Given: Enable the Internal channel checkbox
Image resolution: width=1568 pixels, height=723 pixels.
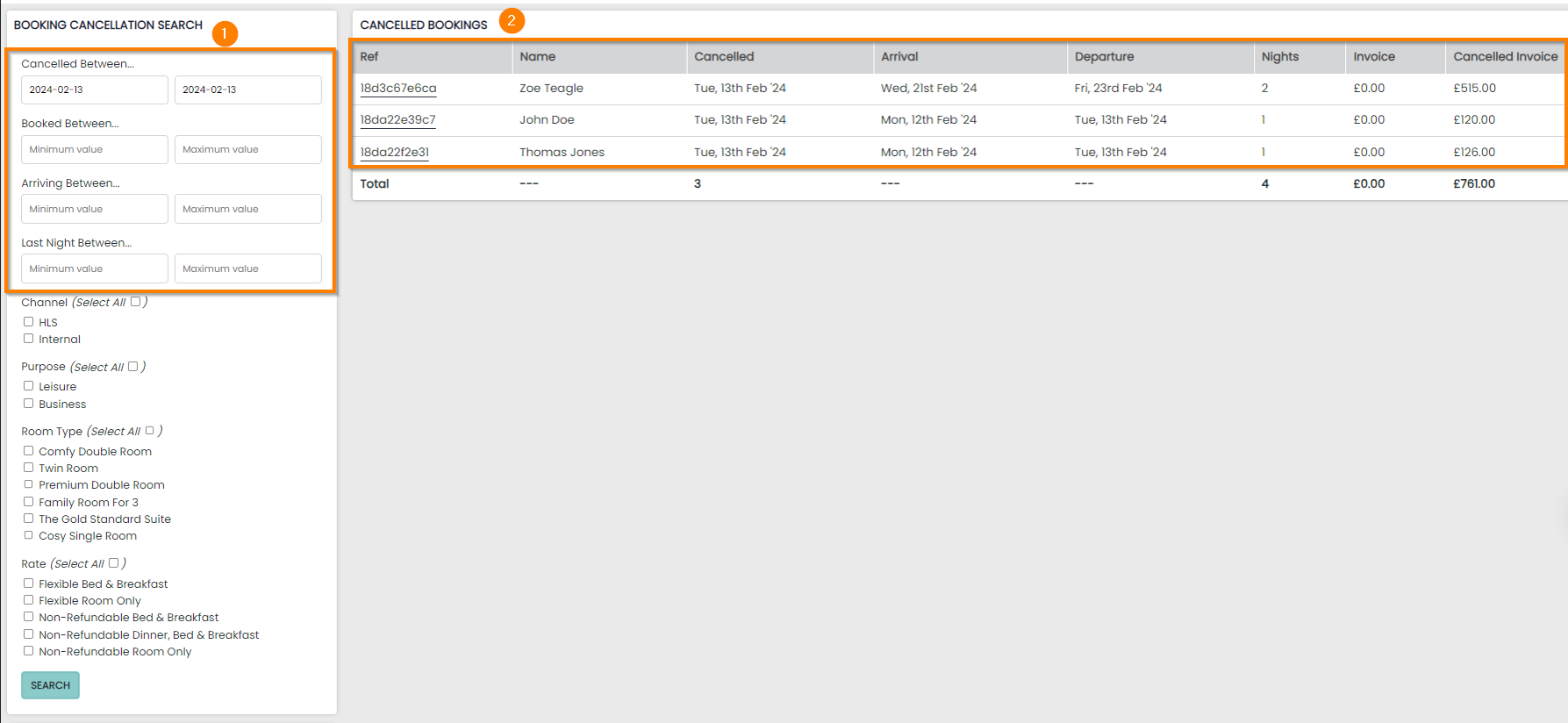Looking at the screenshot, I should tap(29, 339).
